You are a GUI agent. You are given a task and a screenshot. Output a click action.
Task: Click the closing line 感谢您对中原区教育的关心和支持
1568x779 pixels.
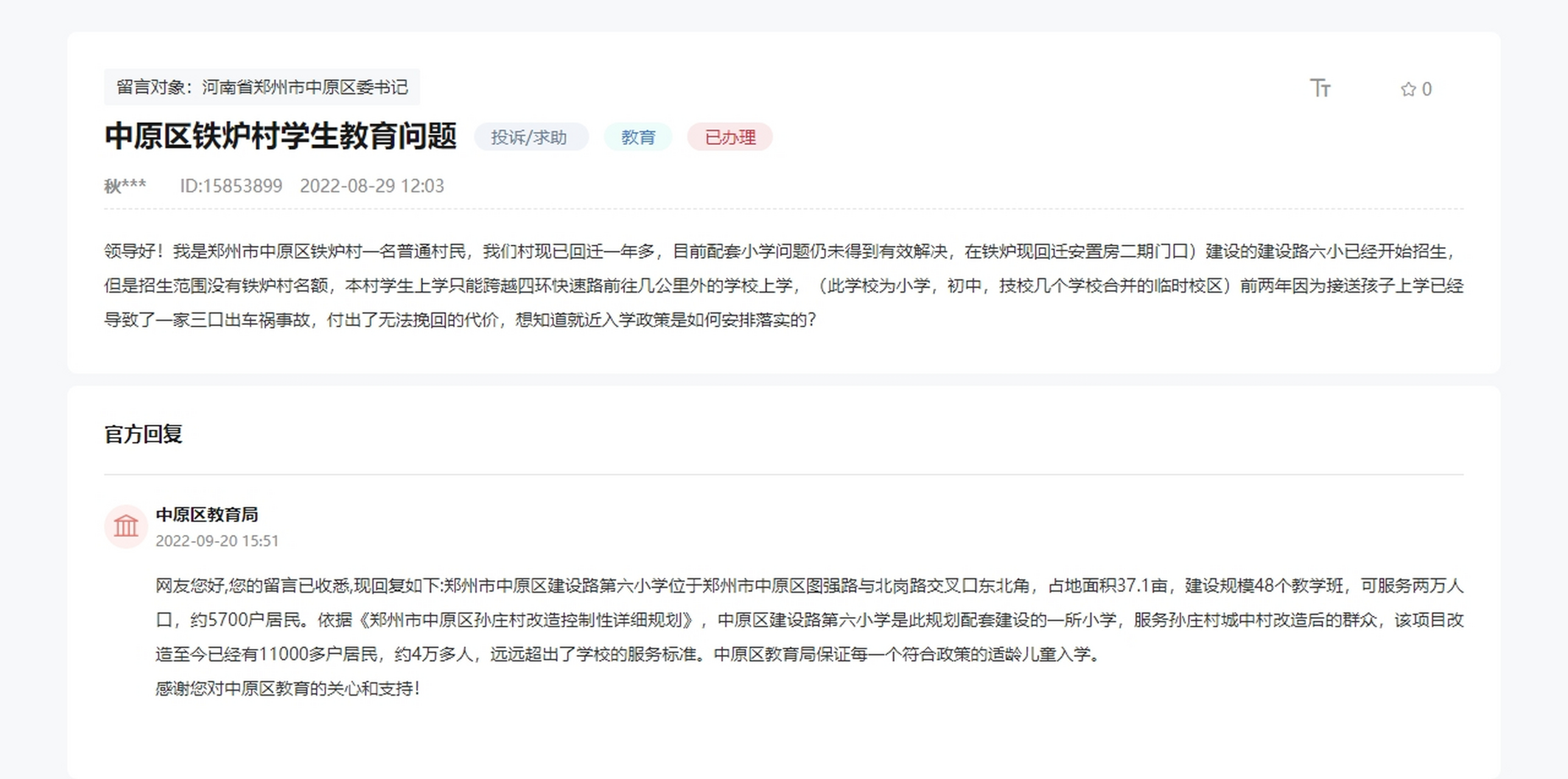pyautogui.click(x=287, y=689)
